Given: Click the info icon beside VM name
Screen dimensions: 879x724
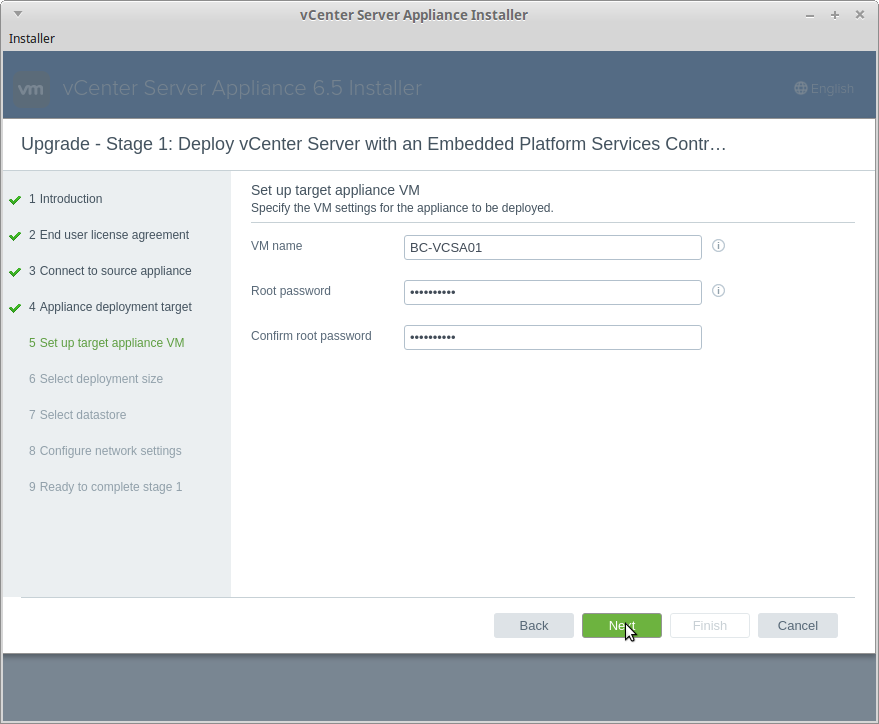Looking at the screenshot, I should click(718, 245).
